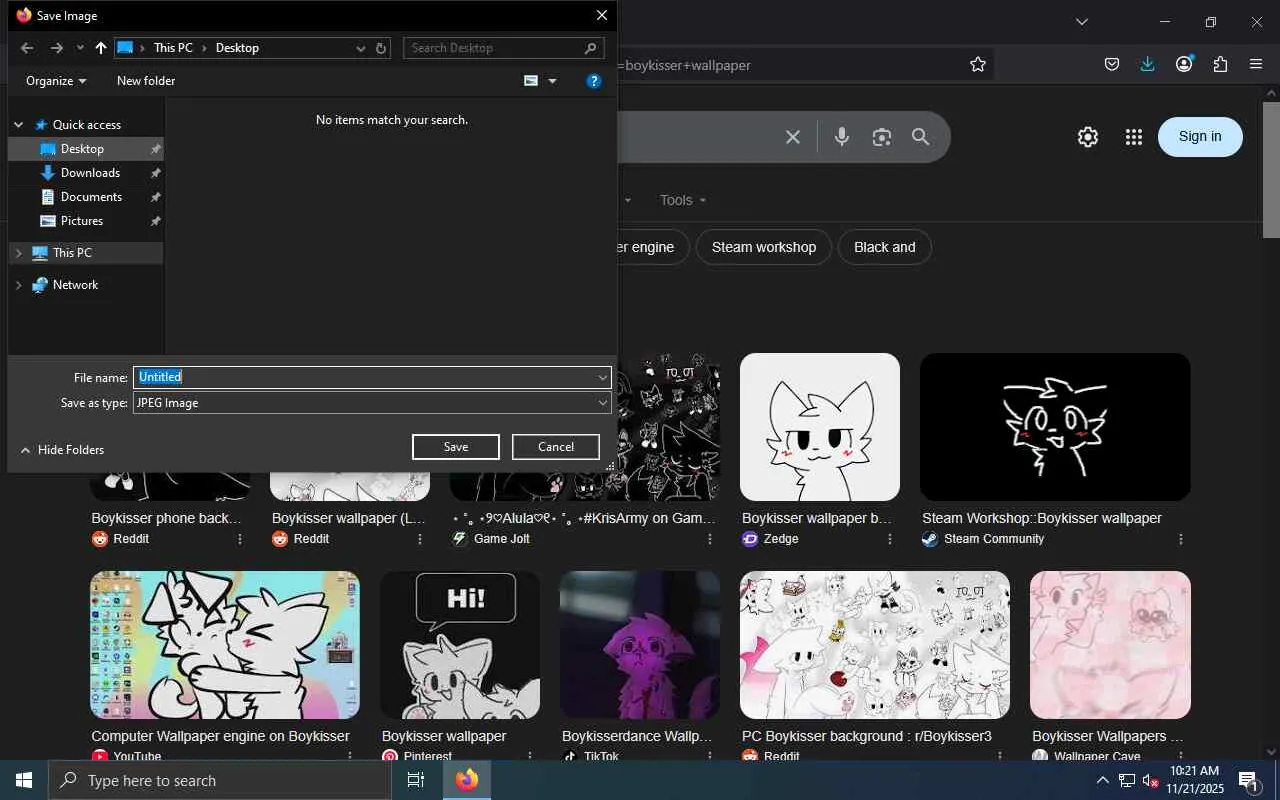Select Documents in Quick access
The image size is (1280, 800).
[x=85, y=197]
